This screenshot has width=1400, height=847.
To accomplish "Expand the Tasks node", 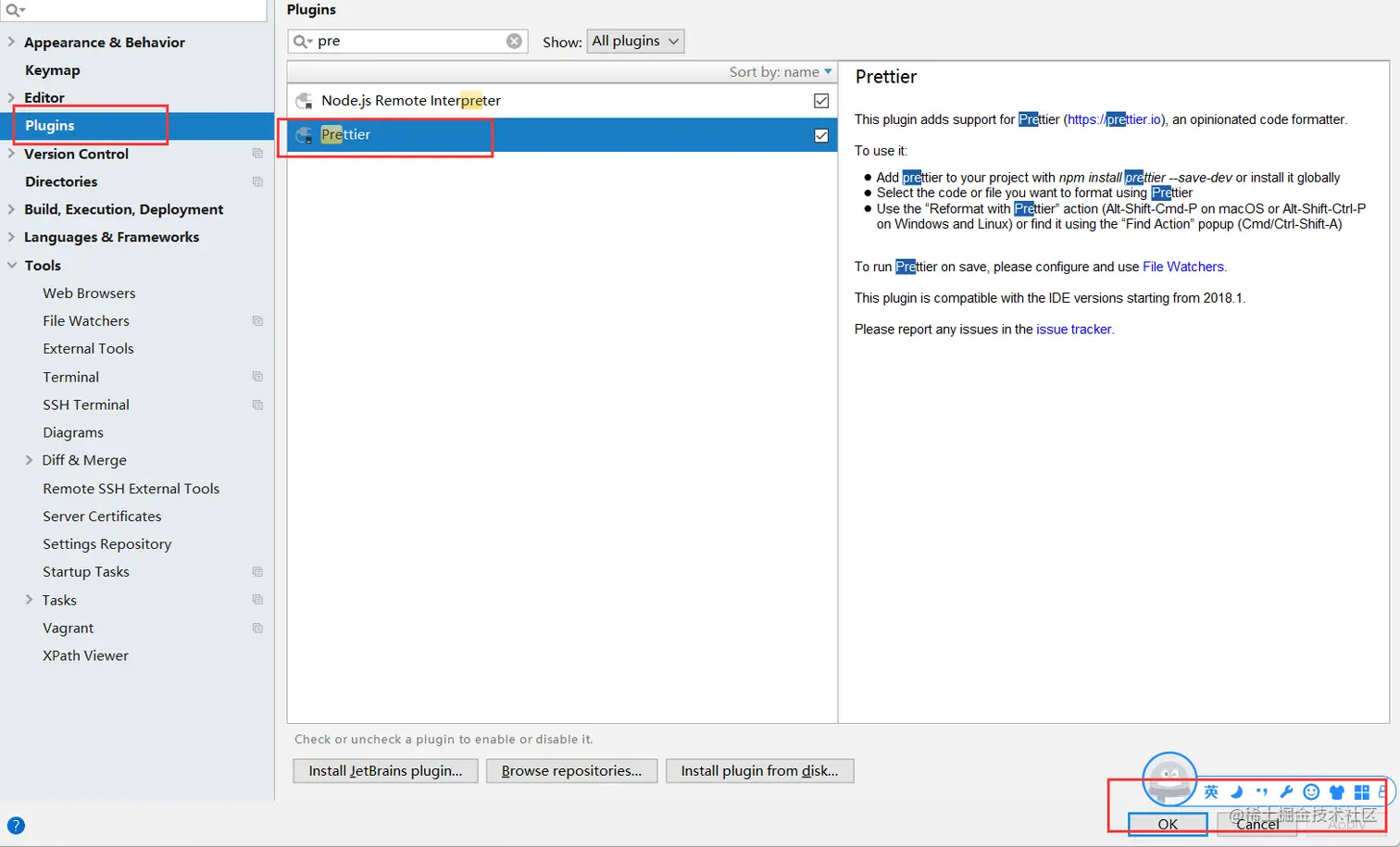I will (29, 600).
